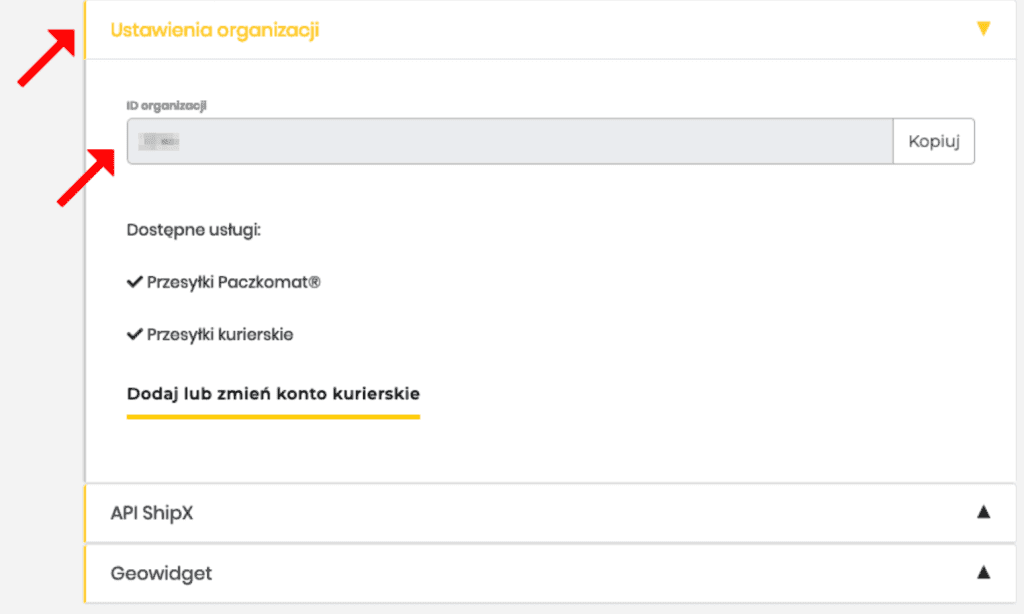This screenshot has width=1024, height=614.
Task: Follow the Dodaj lub zmień konto kurierskie link
Action: (x=273, y=393)
